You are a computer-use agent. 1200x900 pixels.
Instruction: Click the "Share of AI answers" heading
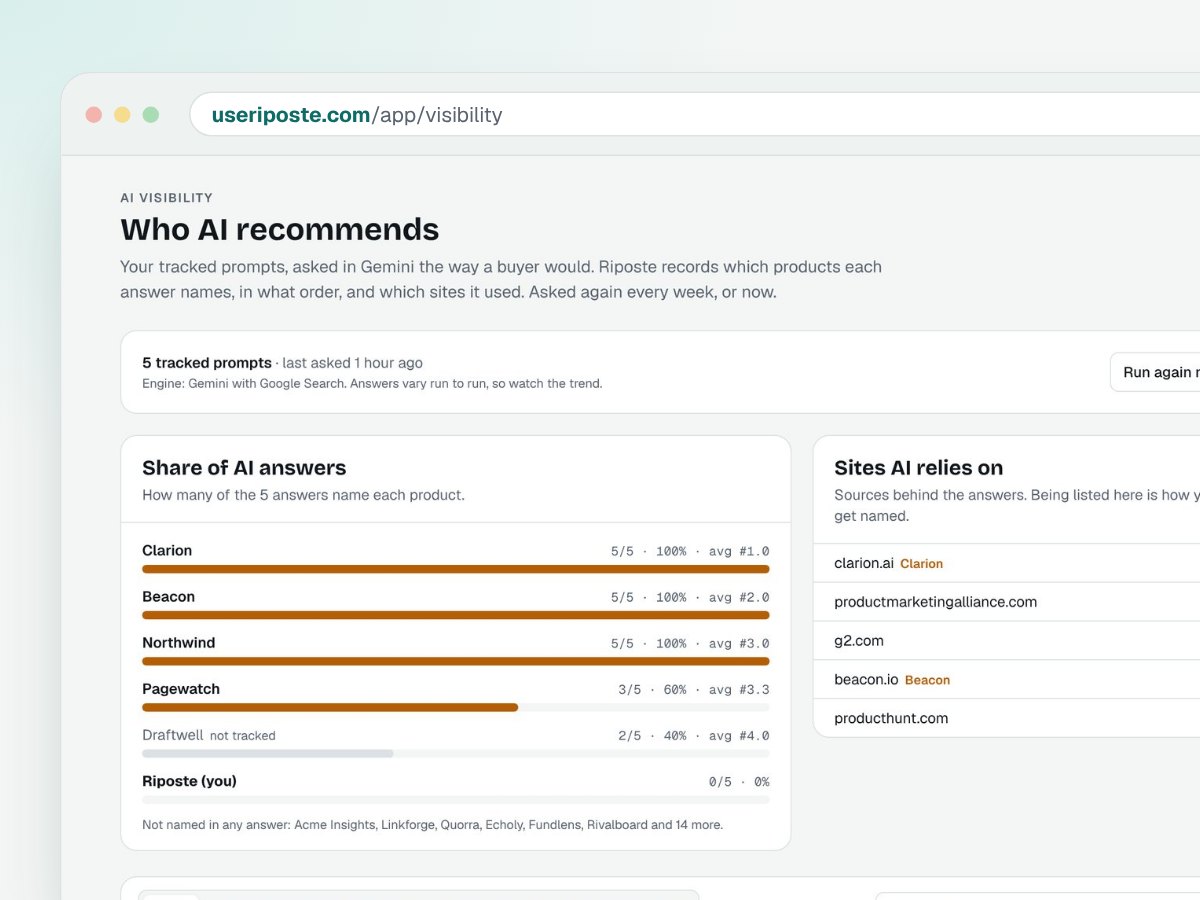[x=244, y=467]
